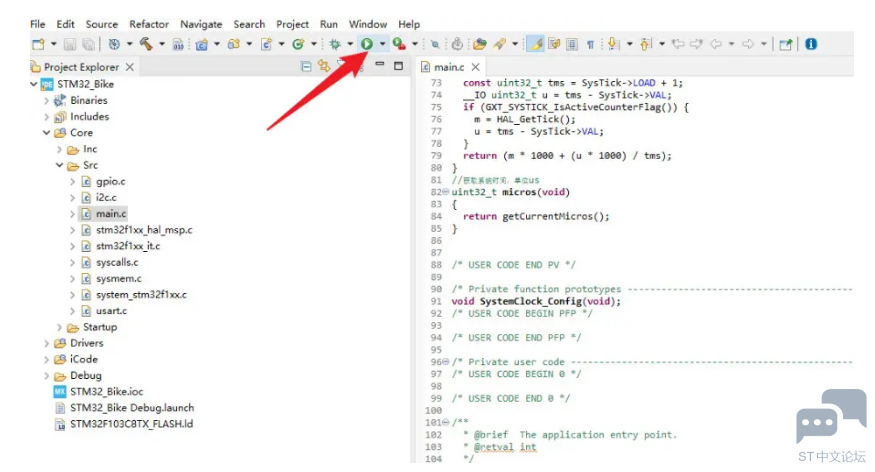
Task: Select the iCode folder
Action: point(83,359)
